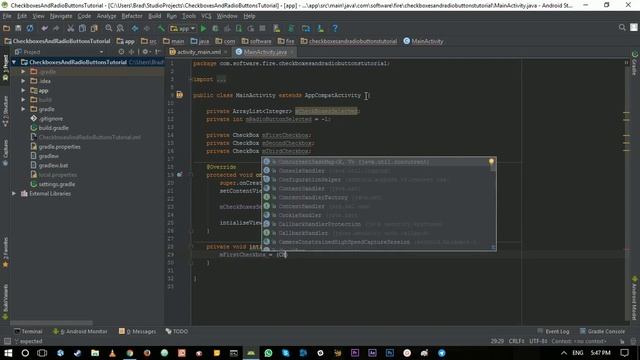Click the blue Help question mark icon
The height and width of the screenshot is (360, 640).
tap(335, 29)
